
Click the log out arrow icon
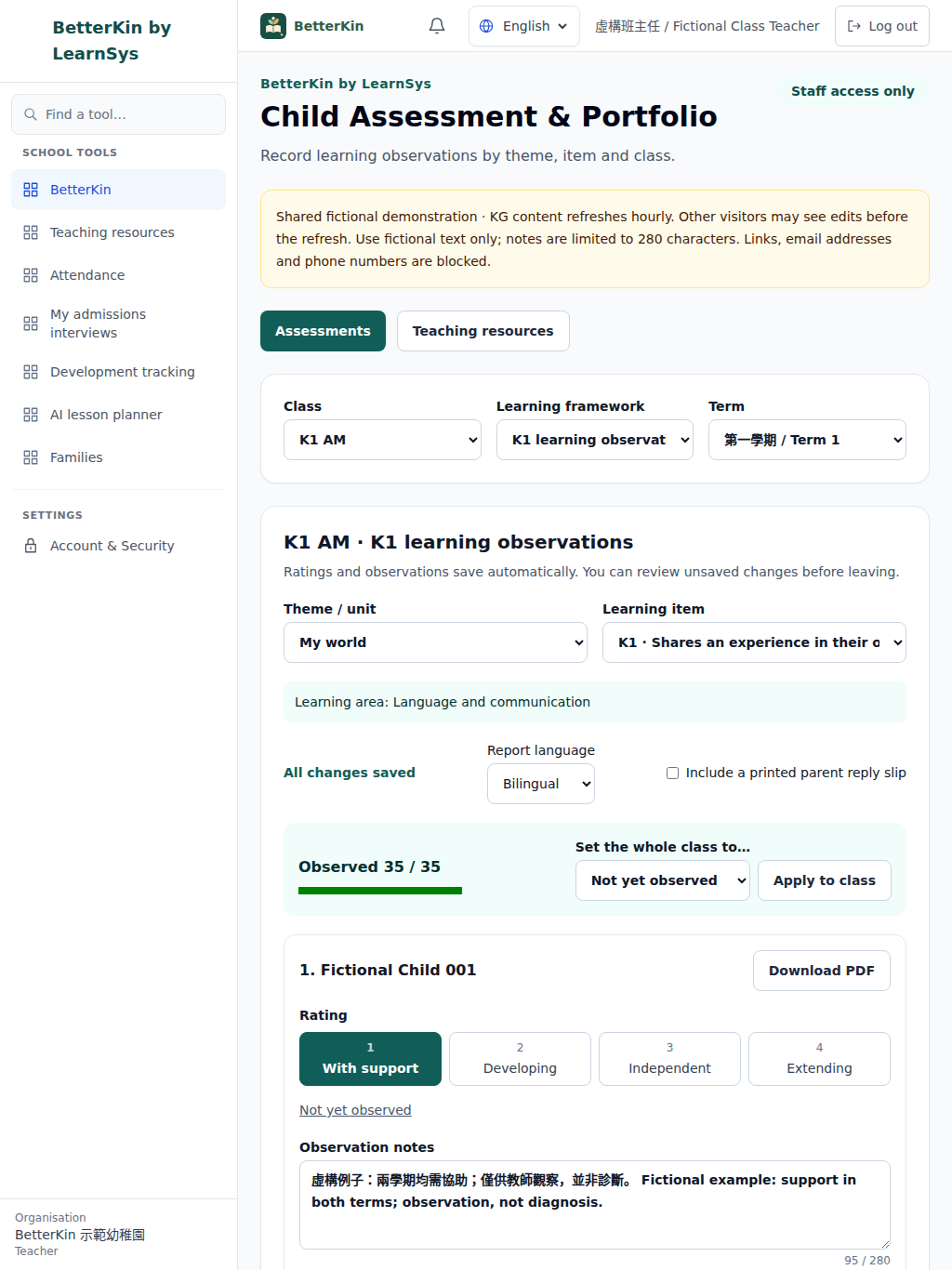coord(854,26)
